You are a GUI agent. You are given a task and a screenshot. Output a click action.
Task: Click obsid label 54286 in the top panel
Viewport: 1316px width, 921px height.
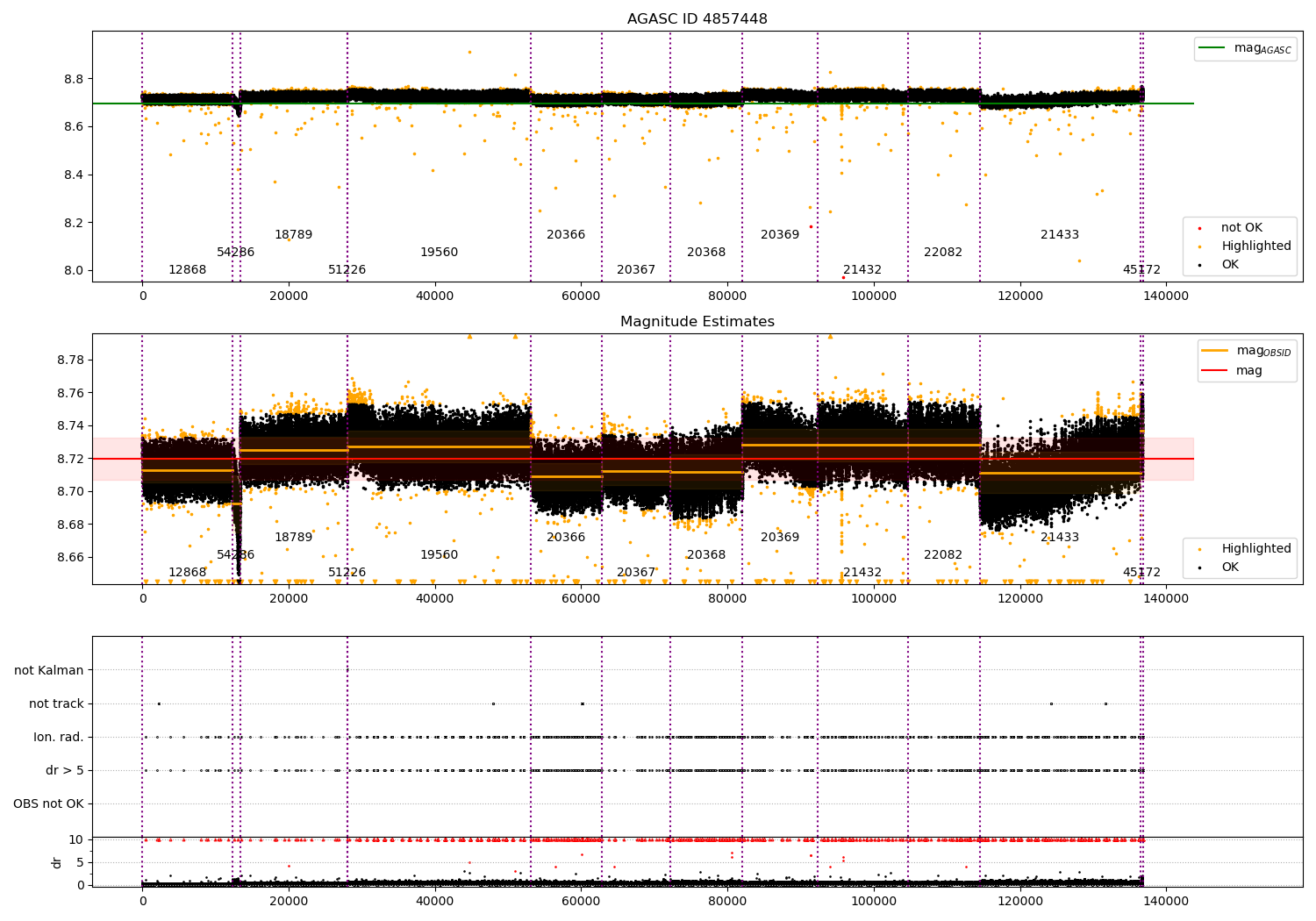coord(235,253)
